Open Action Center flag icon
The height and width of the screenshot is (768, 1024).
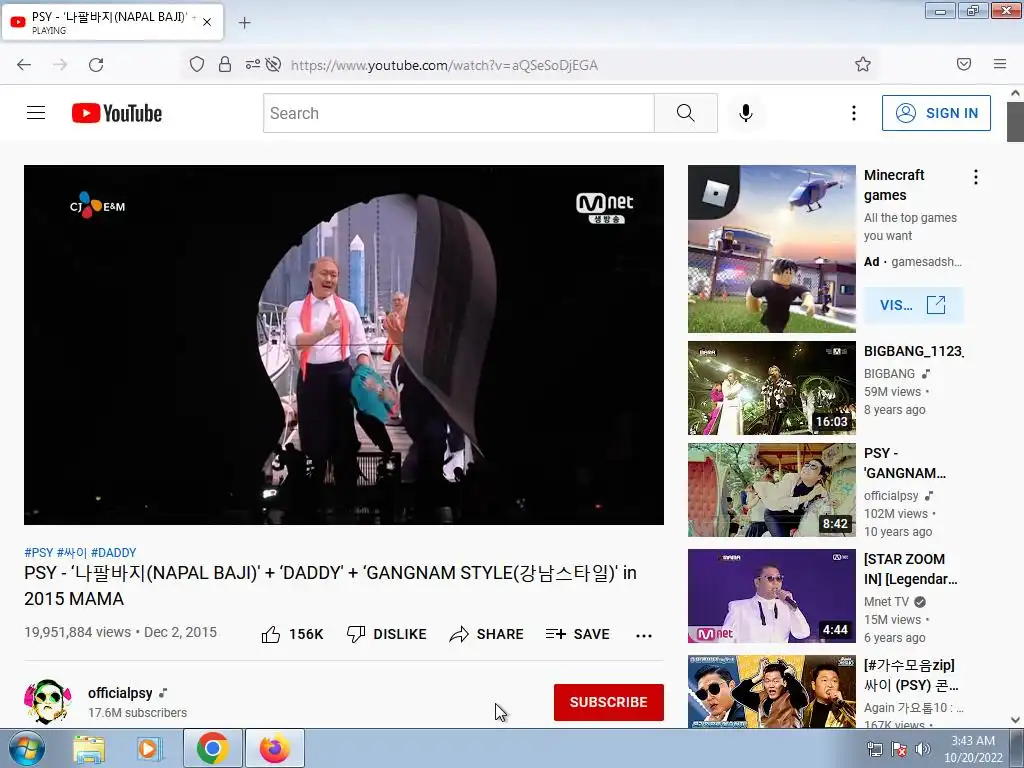pyautogui.click(x=899, y=749)
